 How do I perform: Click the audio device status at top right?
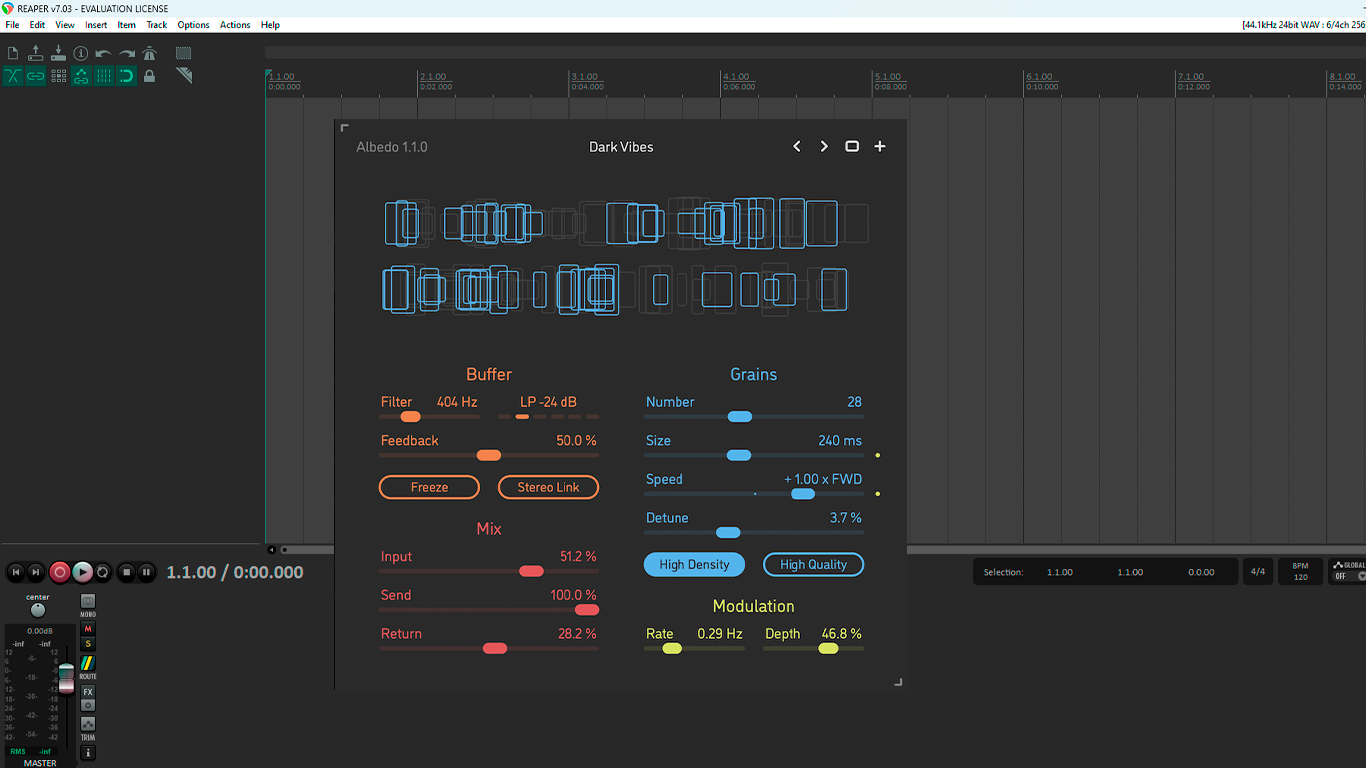click(1303, 24)
